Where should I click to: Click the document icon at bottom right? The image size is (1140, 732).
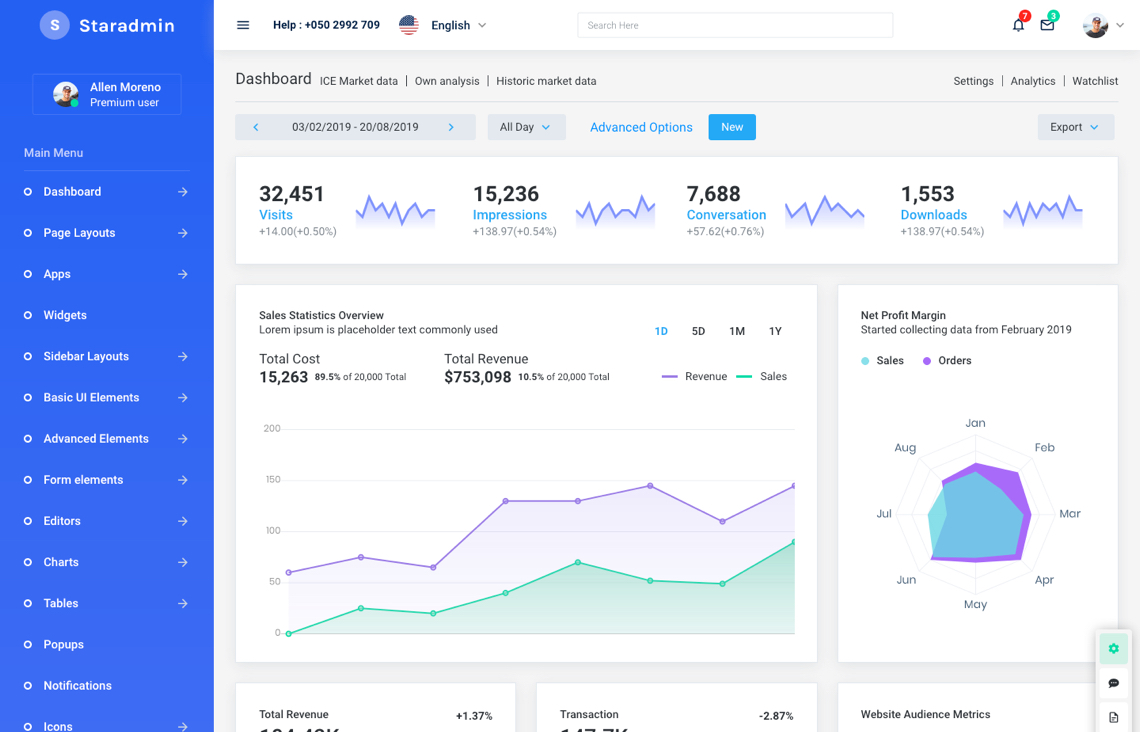coord(1113,717)
